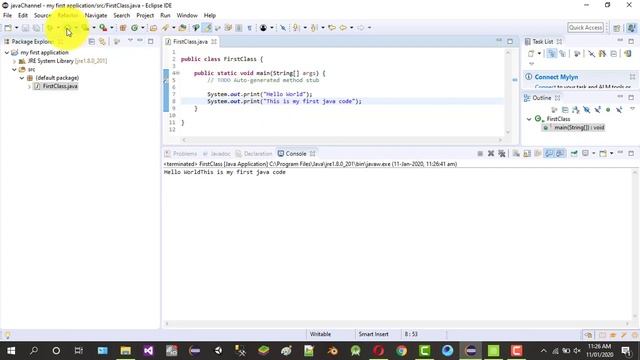Image resolution: width=640 pixels, height=360 pixels.
Task: Open the Navigate menu
Action: point(96,16)
